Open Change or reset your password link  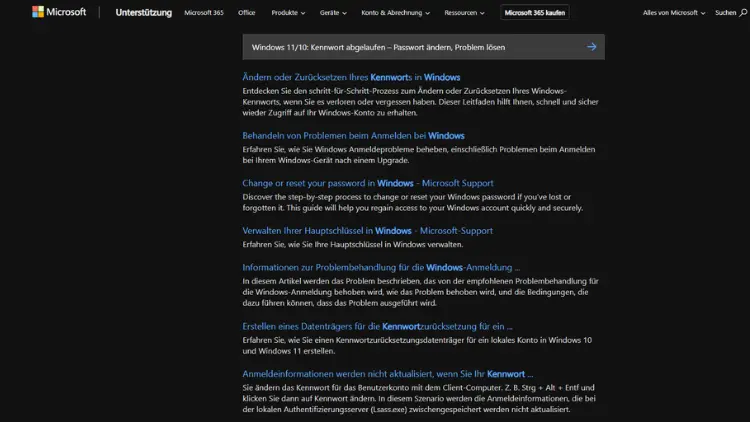click(x=368, y=183)
